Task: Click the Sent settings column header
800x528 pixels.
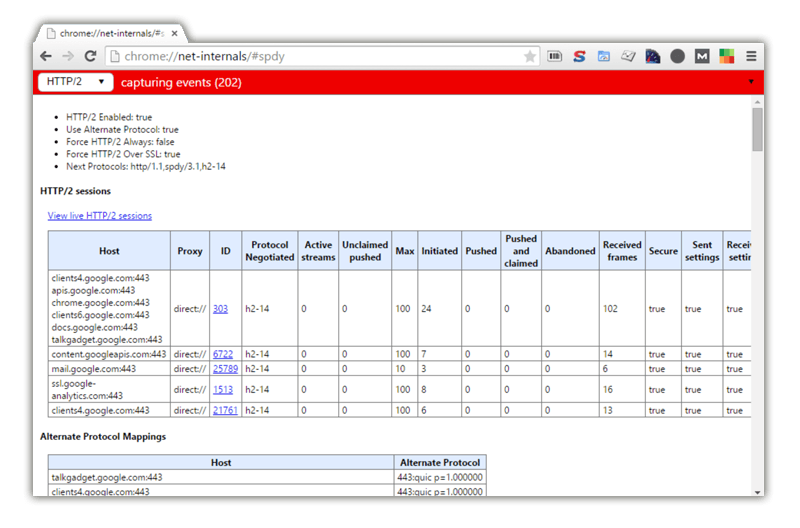Action: coord(702,251)
